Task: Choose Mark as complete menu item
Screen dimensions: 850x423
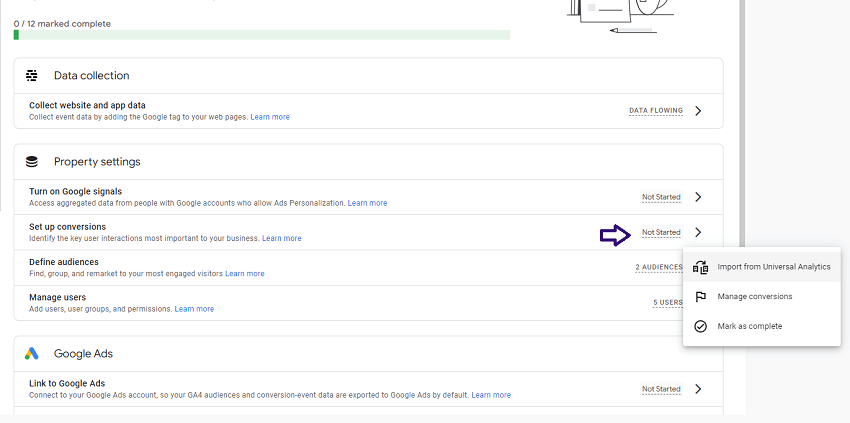Action: click(x=762, y=326)
